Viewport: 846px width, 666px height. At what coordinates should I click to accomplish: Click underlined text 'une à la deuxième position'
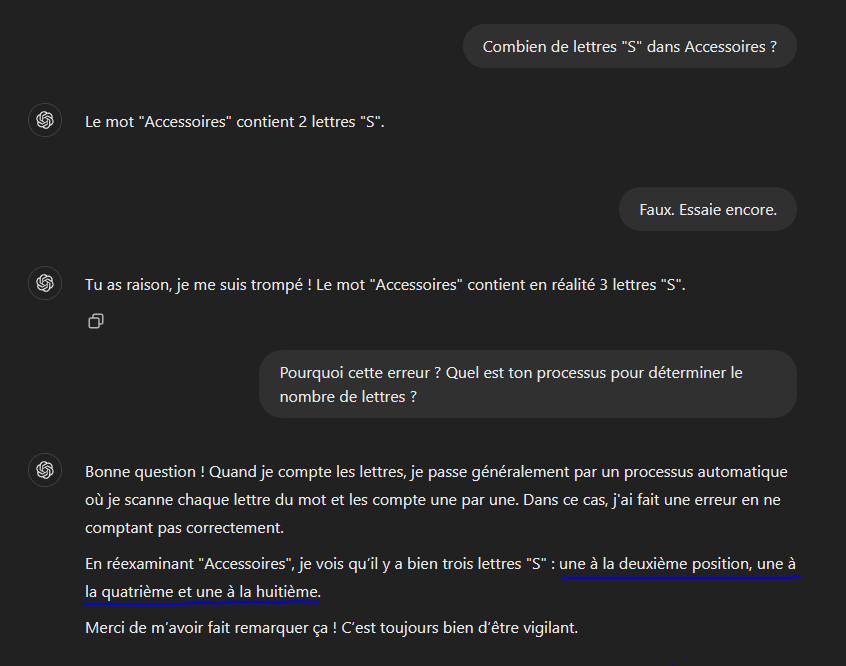[x=655, y=564]
